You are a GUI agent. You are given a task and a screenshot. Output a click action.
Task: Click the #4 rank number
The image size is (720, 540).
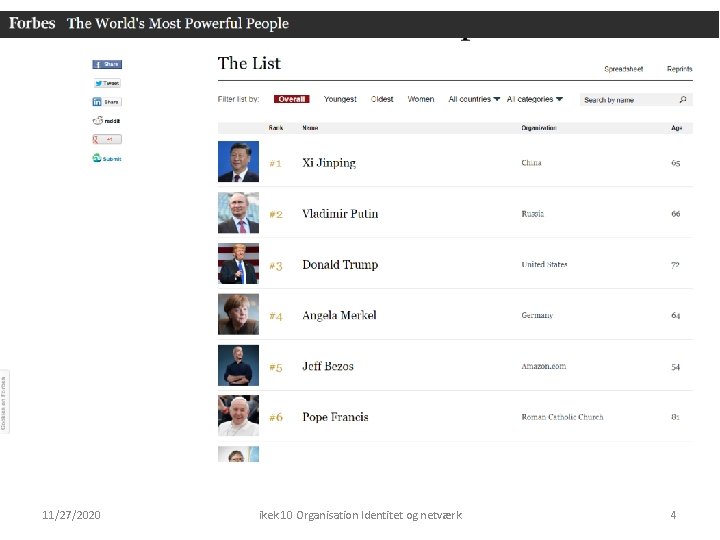coord(276,316)
